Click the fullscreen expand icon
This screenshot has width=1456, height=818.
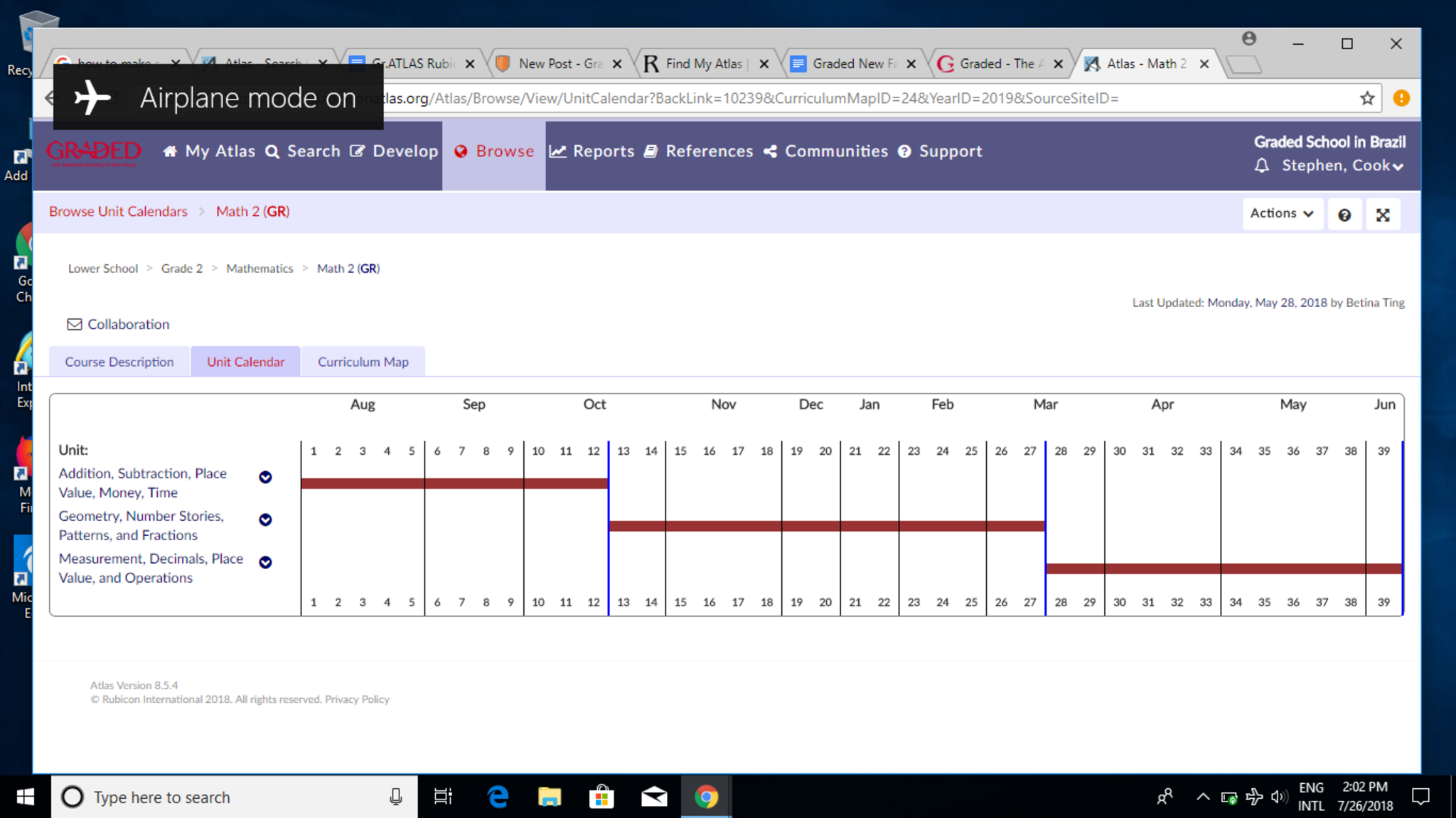click(1382, 215)
